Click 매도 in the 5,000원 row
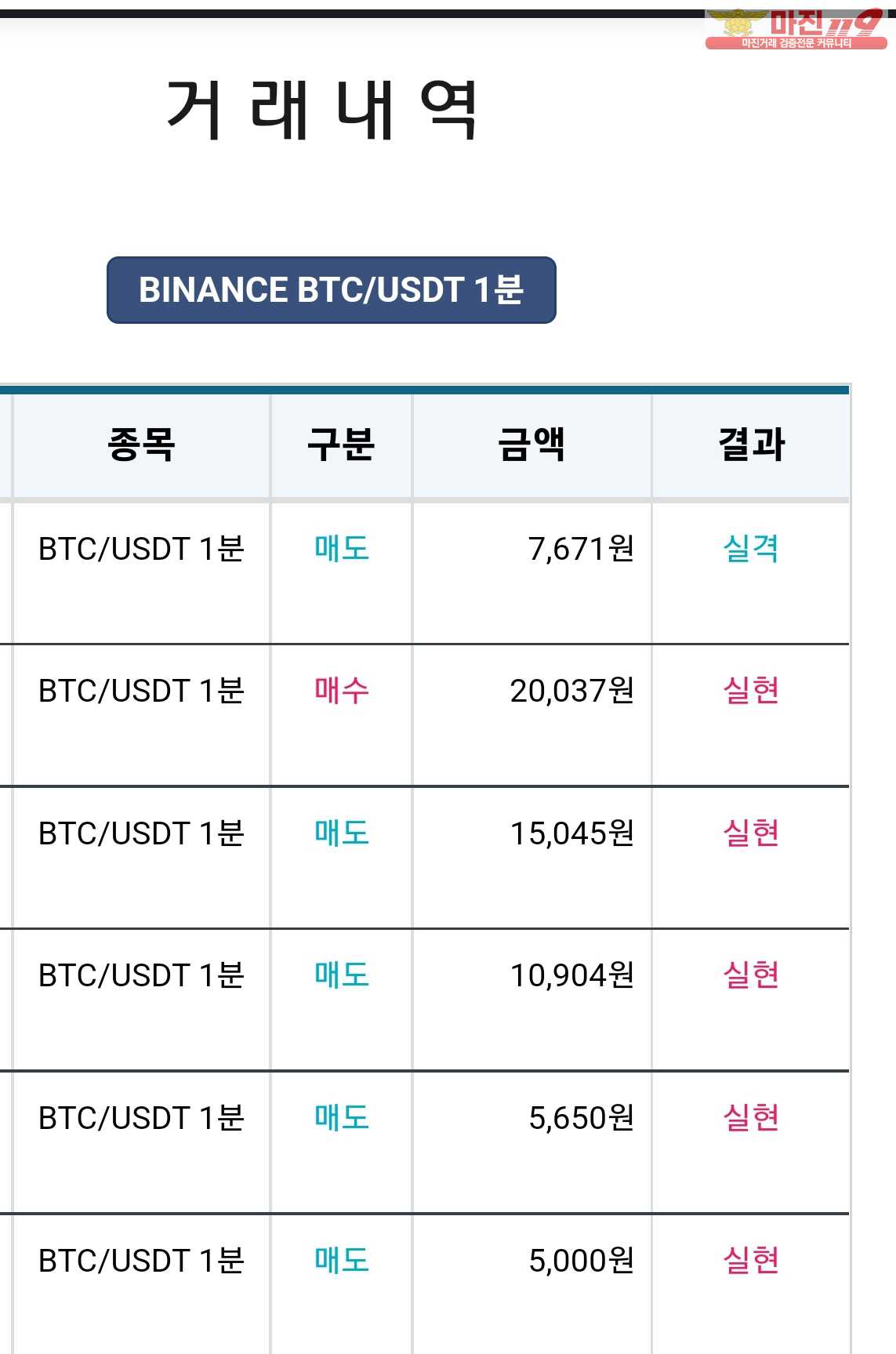896x1354 pixels. click(x=342, y=1260)
